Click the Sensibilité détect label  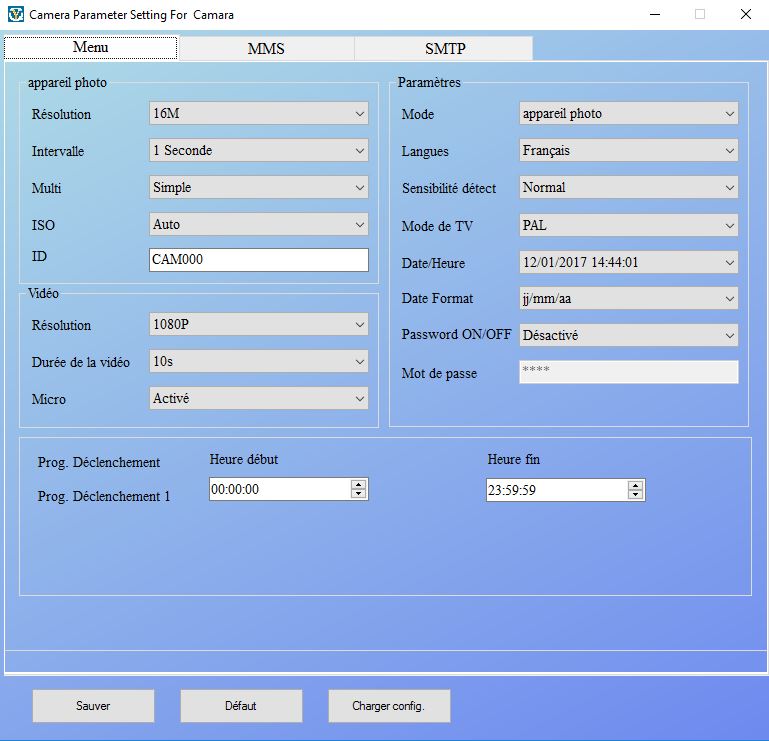pos(449,188)
